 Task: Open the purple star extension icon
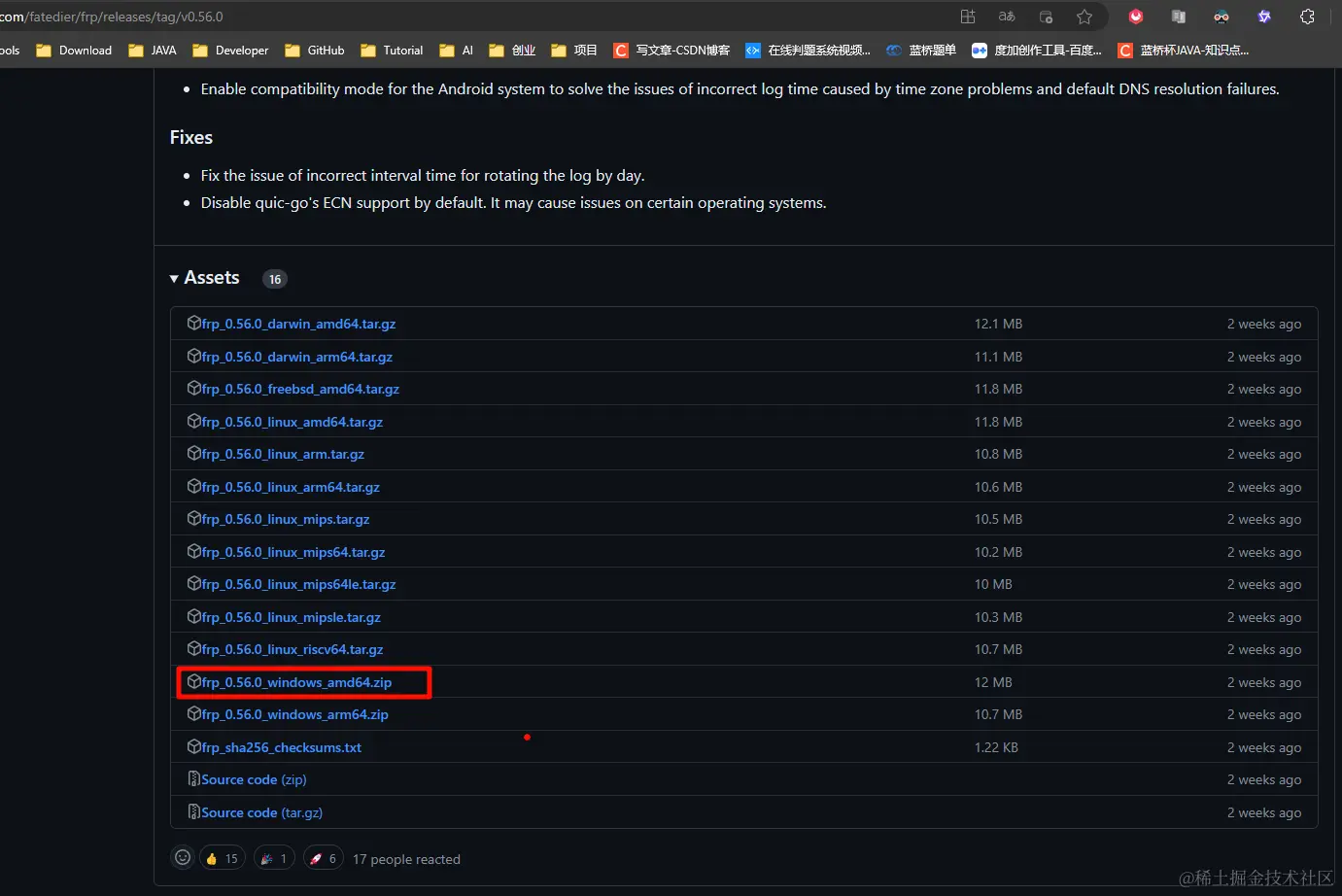1264,17
